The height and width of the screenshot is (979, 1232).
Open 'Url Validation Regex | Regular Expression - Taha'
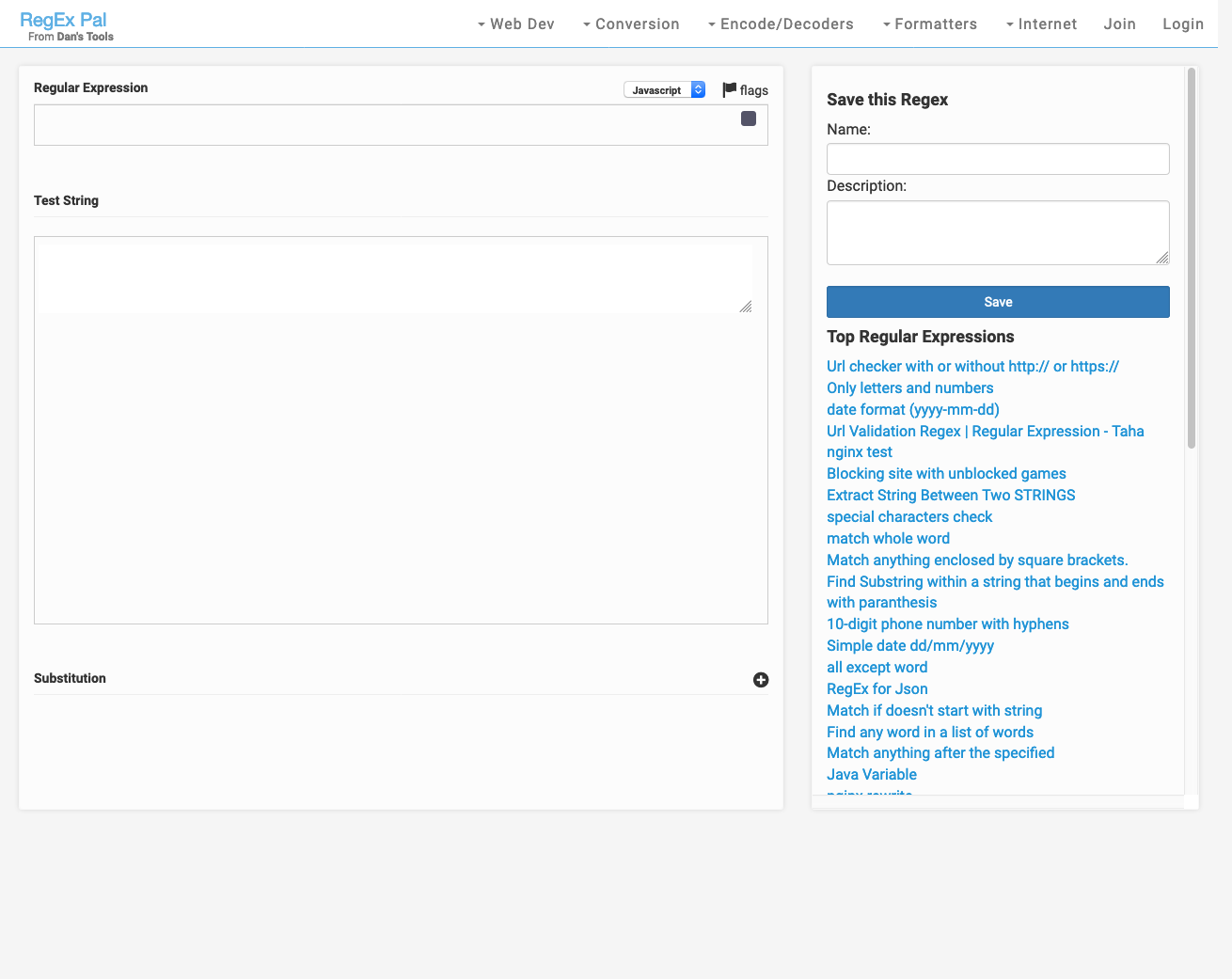(x=985, y=432)
